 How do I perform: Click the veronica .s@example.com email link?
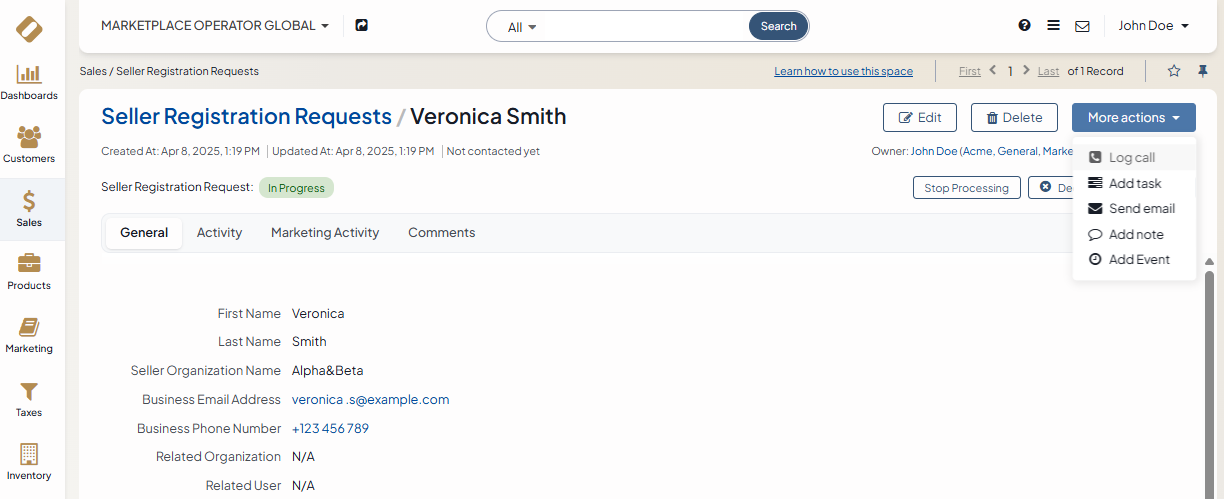(370, 399)
